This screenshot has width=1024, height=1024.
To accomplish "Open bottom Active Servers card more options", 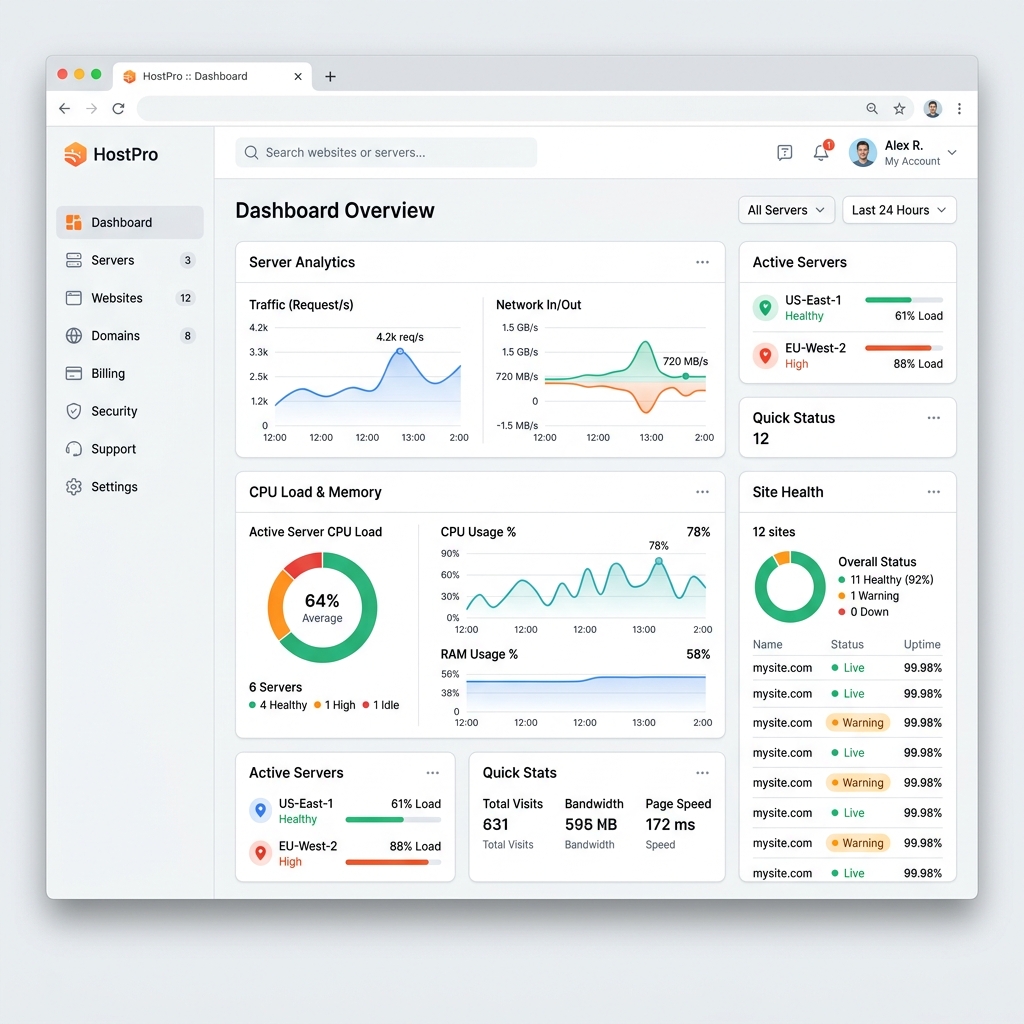I will [x=432, y=773].
